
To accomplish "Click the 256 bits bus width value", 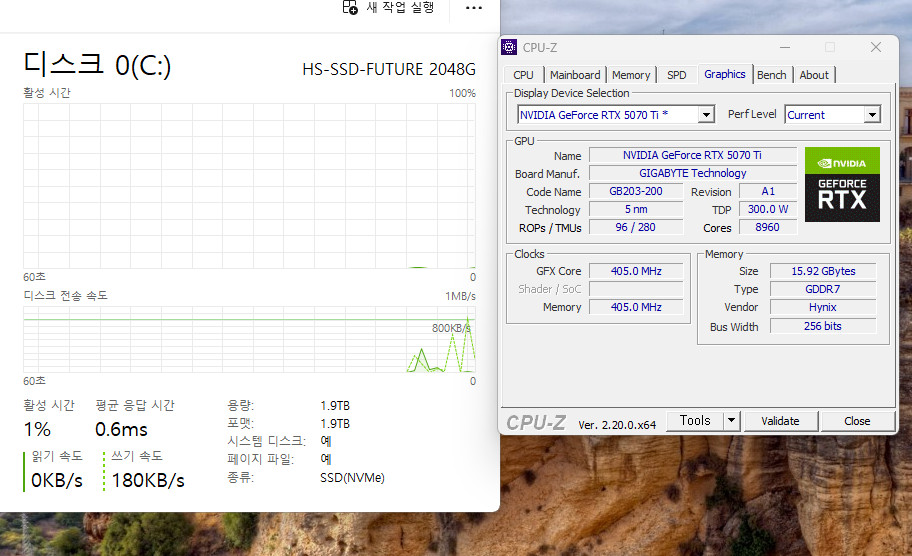I will [x=823, y=326].
